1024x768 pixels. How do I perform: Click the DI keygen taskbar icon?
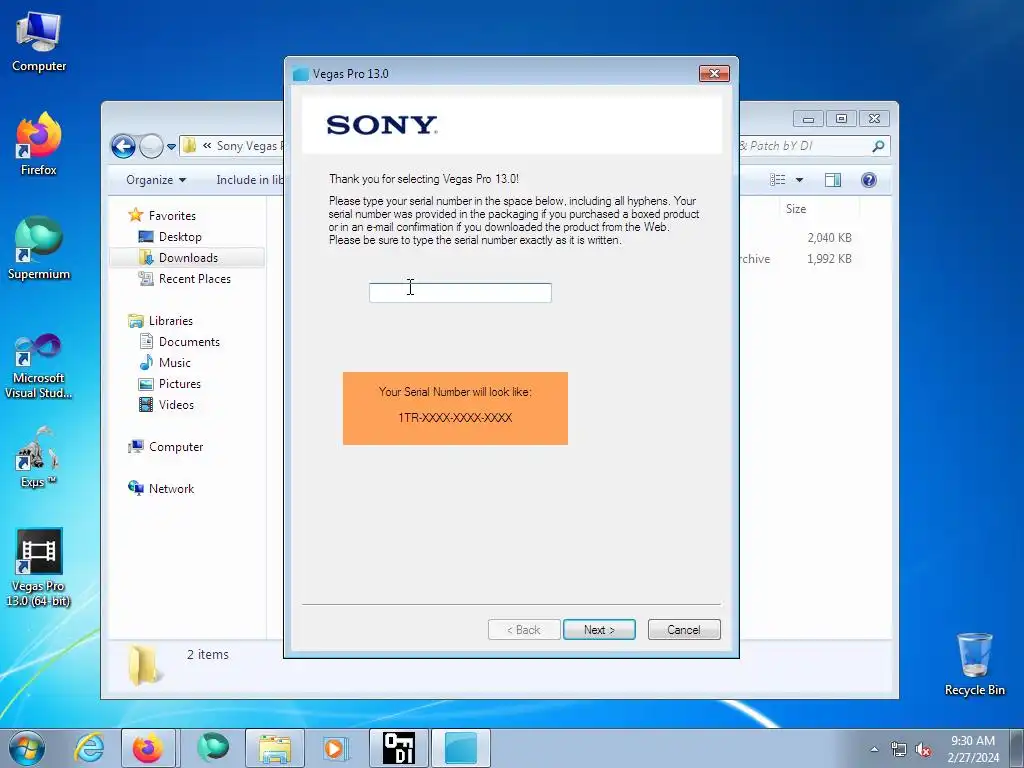pos(398,748)
